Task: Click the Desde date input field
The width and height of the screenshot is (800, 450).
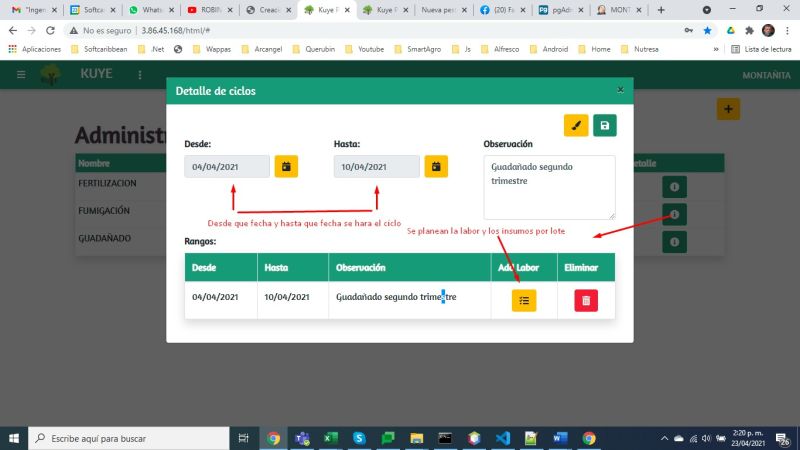Action: pyautogui.click(x=227, y=167)
